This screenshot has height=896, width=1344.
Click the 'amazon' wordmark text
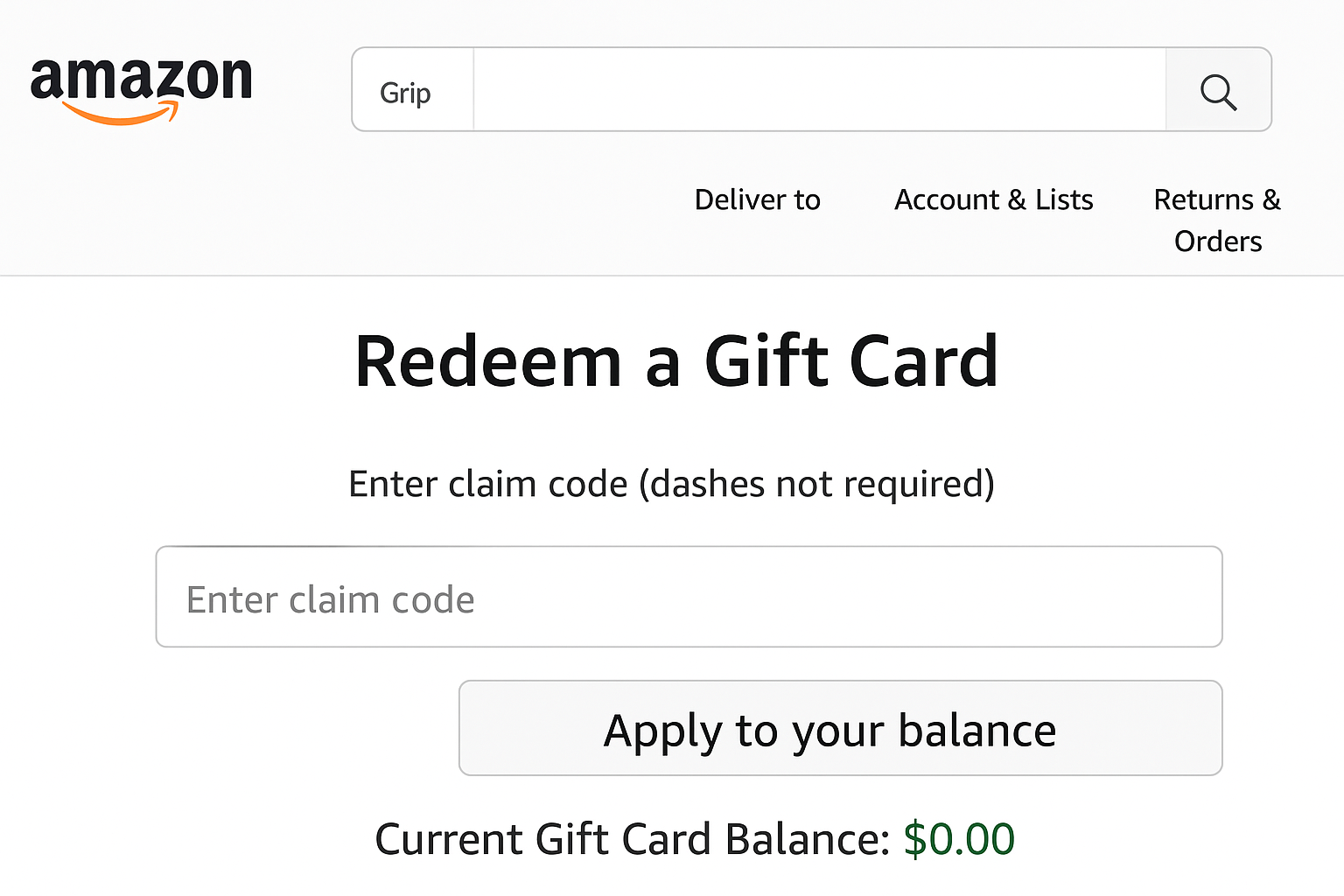tap(141, 79)
